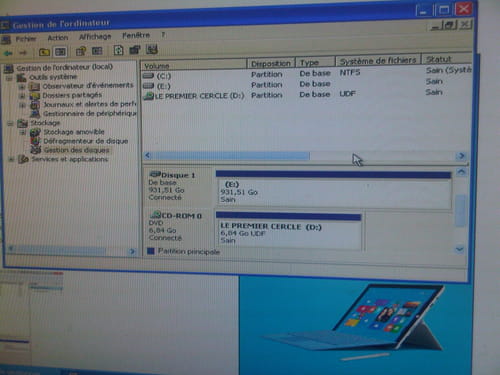Toggle the console tree view toolbar icon
500x375 pixels.
click(x=60, y=52)
